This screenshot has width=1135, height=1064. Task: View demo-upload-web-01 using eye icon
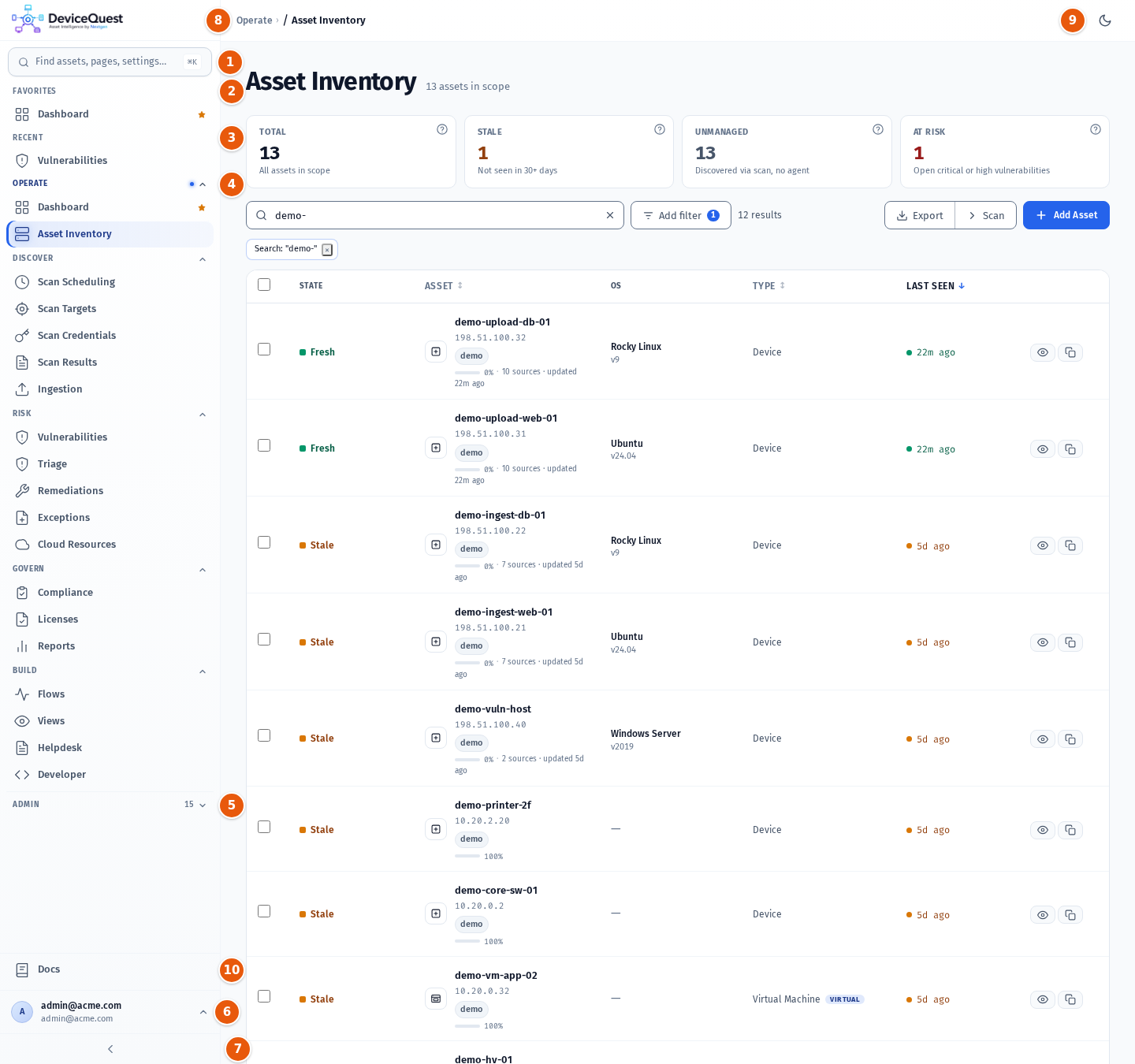(x=1043, y=449)
